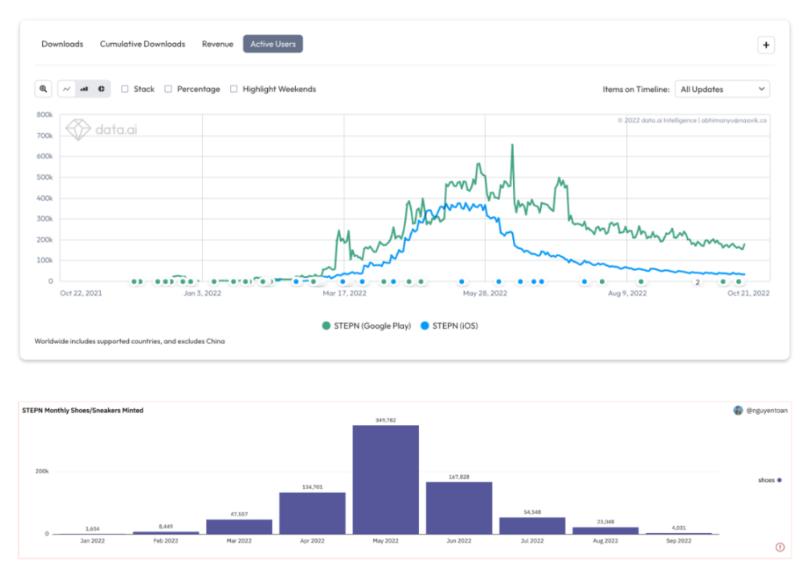
Task: Switch to the Downloads tab
Action: click(62, 44)
